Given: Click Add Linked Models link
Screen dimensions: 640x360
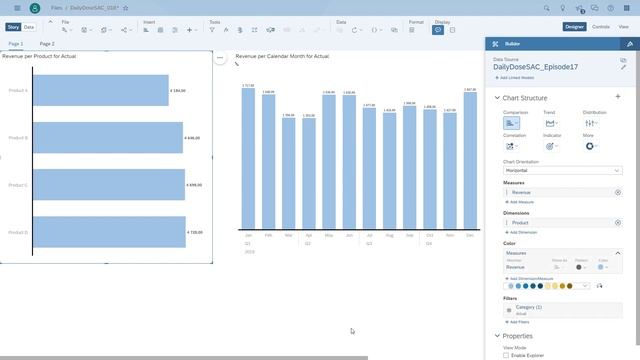Looking at the screenshot, I should pyautogui.click(x=514, y=78).
